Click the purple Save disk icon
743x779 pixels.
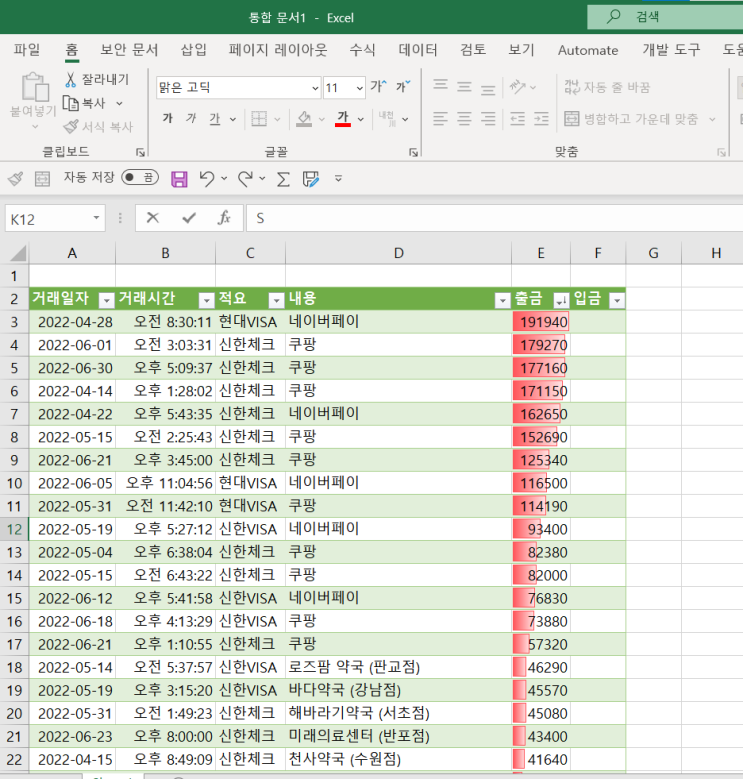[179, 179]
